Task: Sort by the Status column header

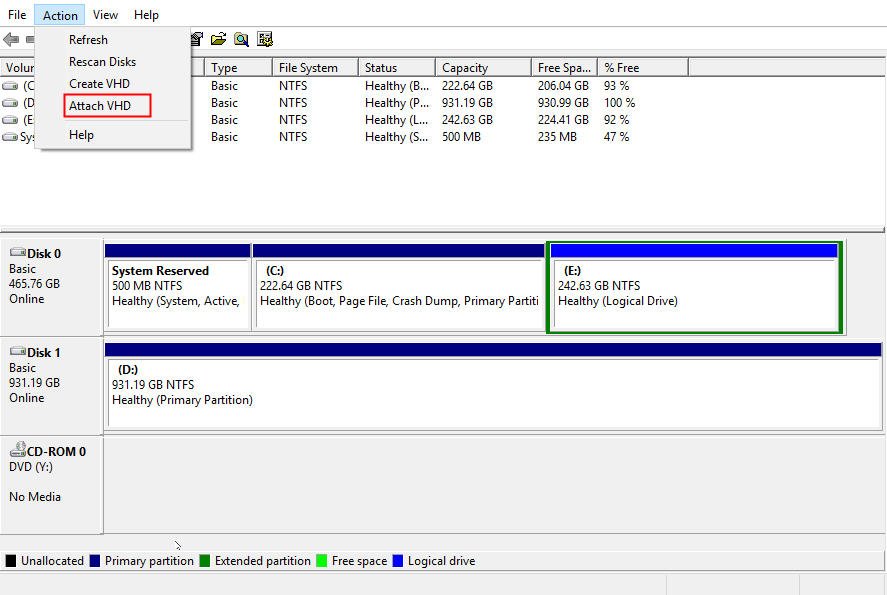Action: point(397,68)
